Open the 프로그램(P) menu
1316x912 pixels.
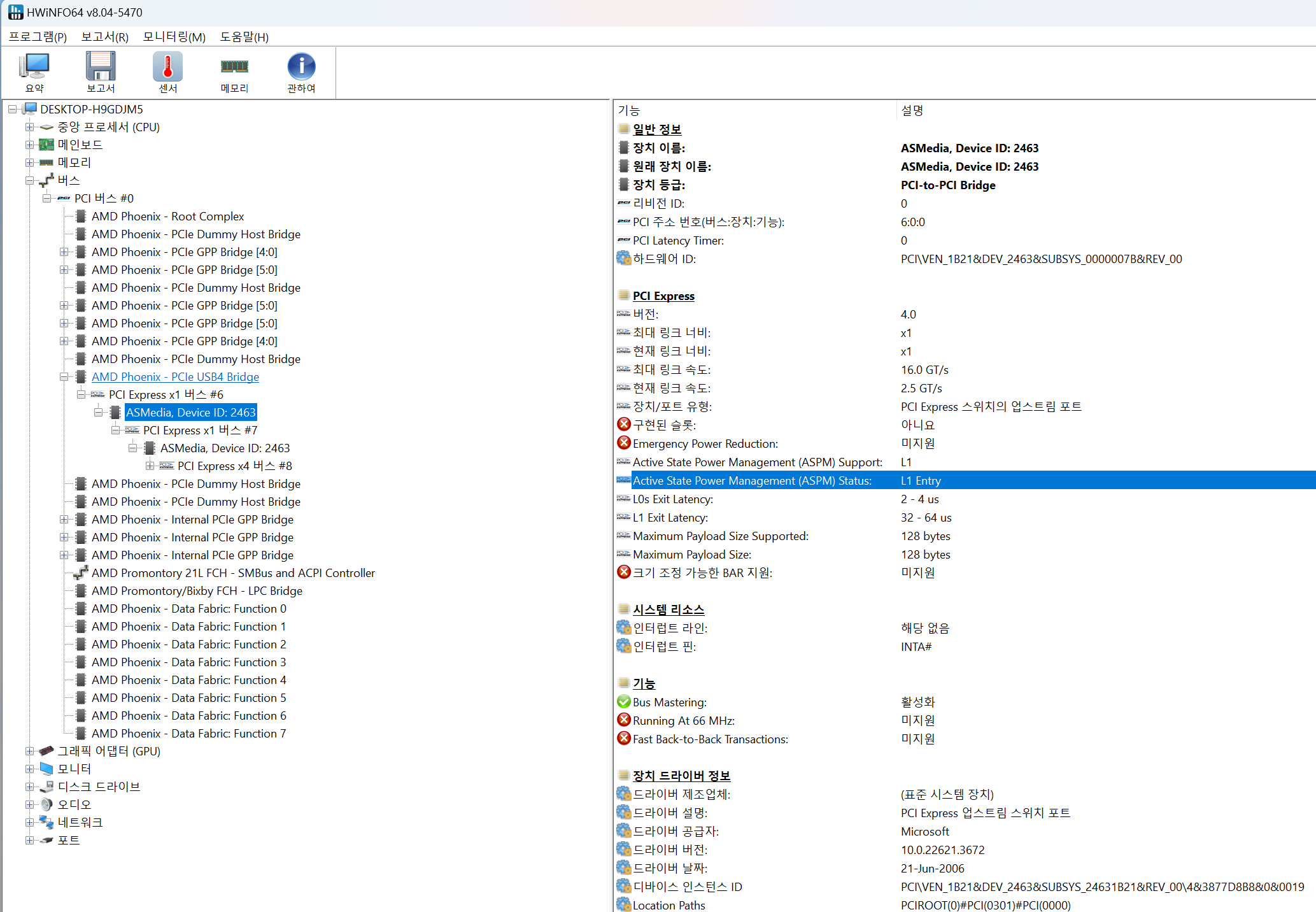[38, 37]
